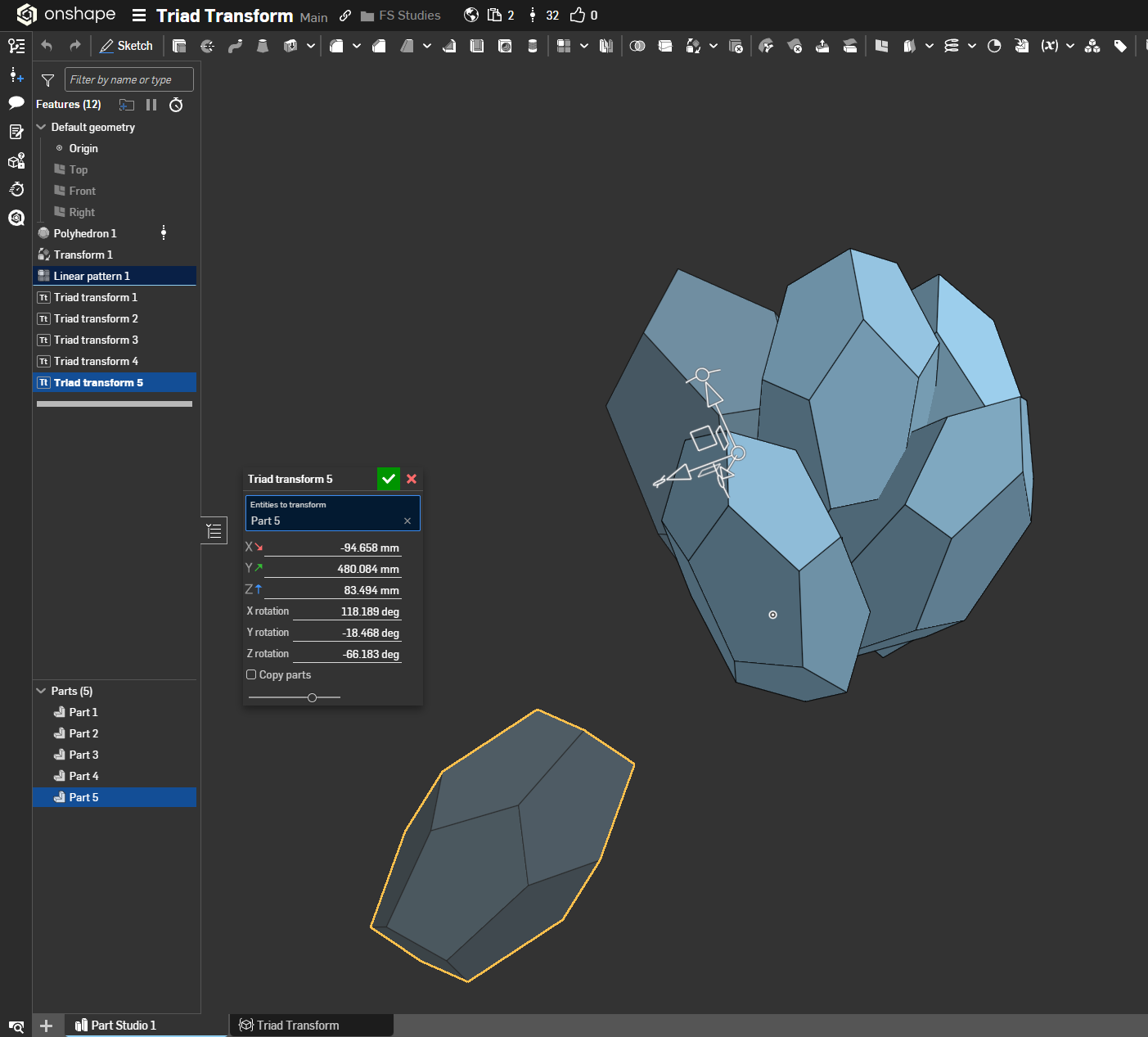Click the X rotation value field
The height and width of the screenshot is (1037, 1148).
click(x=347, y=611)
